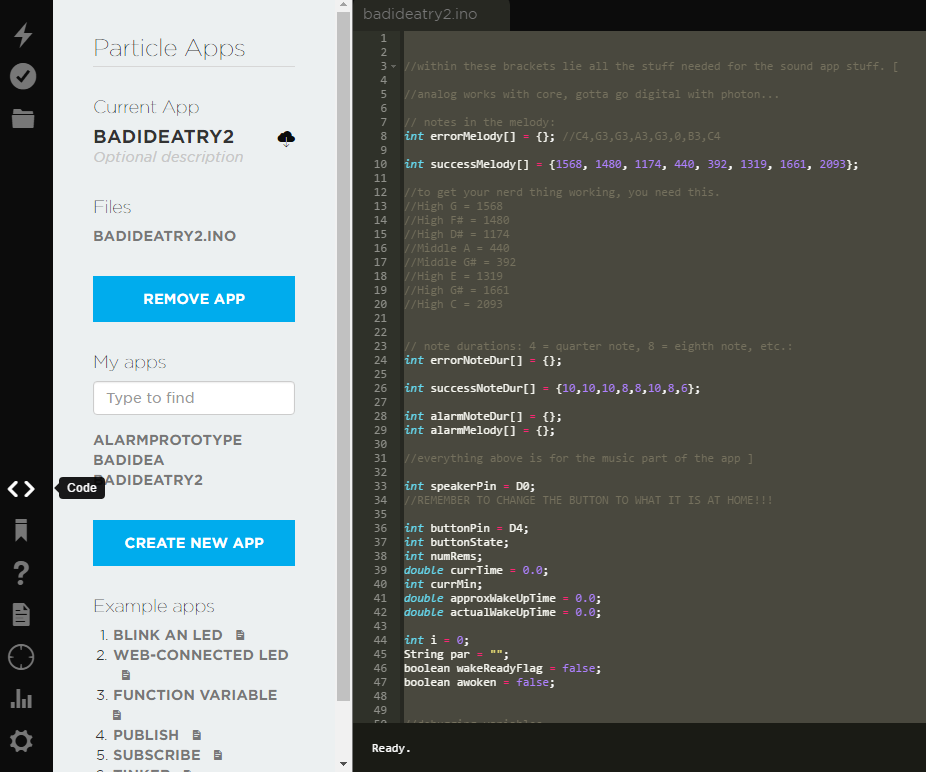Open the Help question mark icon
The width and height of the screenshot is (926, 772).
click(x=21, y=572)
